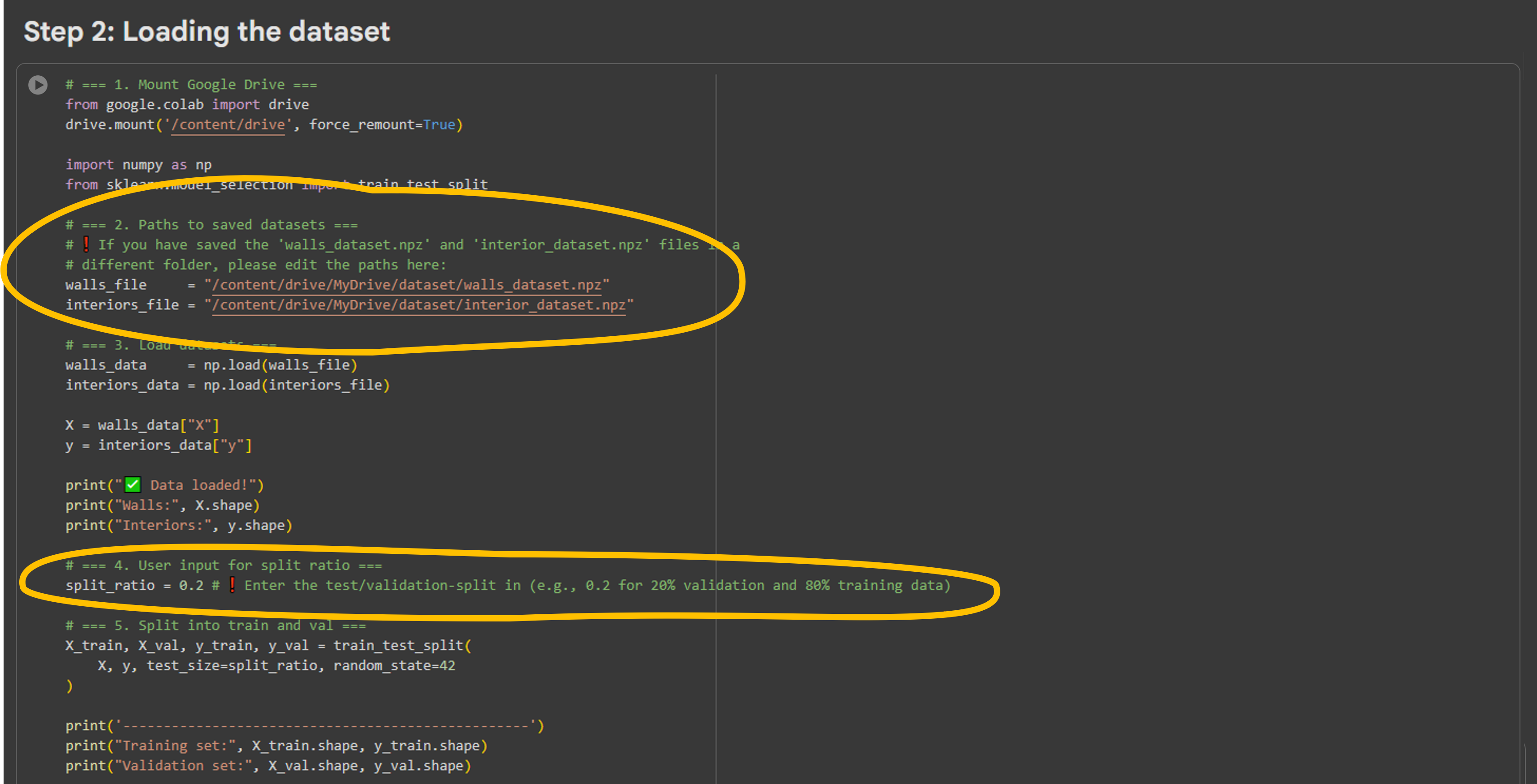Place cursor on the 0.2 split_ratio value

(x=191, y=586)
